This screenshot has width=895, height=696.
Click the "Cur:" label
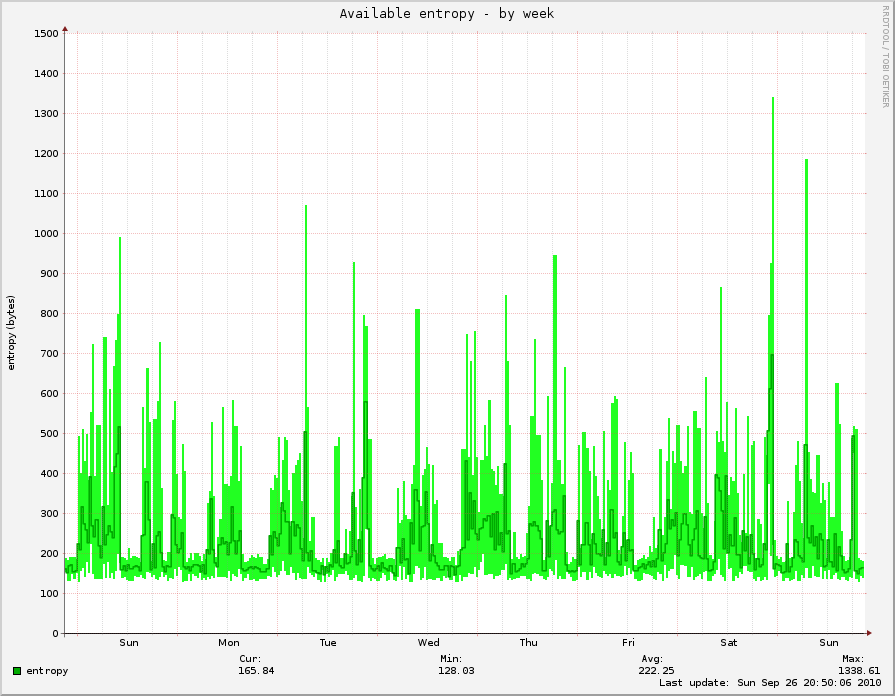pyautogui.click(x=250, y=658)
